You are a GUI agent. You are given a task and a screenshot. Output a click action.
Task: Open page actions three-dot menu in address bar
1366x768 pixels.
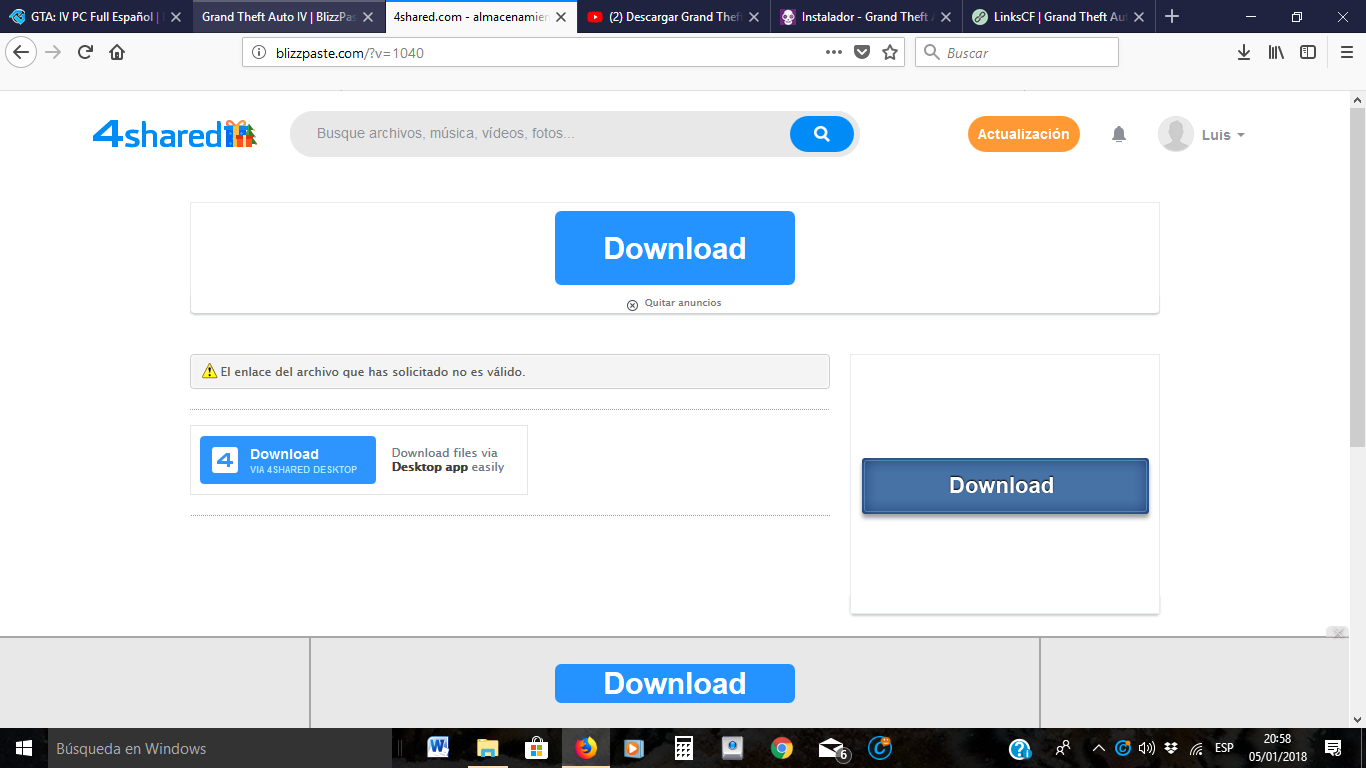click(x=834, y=52)
